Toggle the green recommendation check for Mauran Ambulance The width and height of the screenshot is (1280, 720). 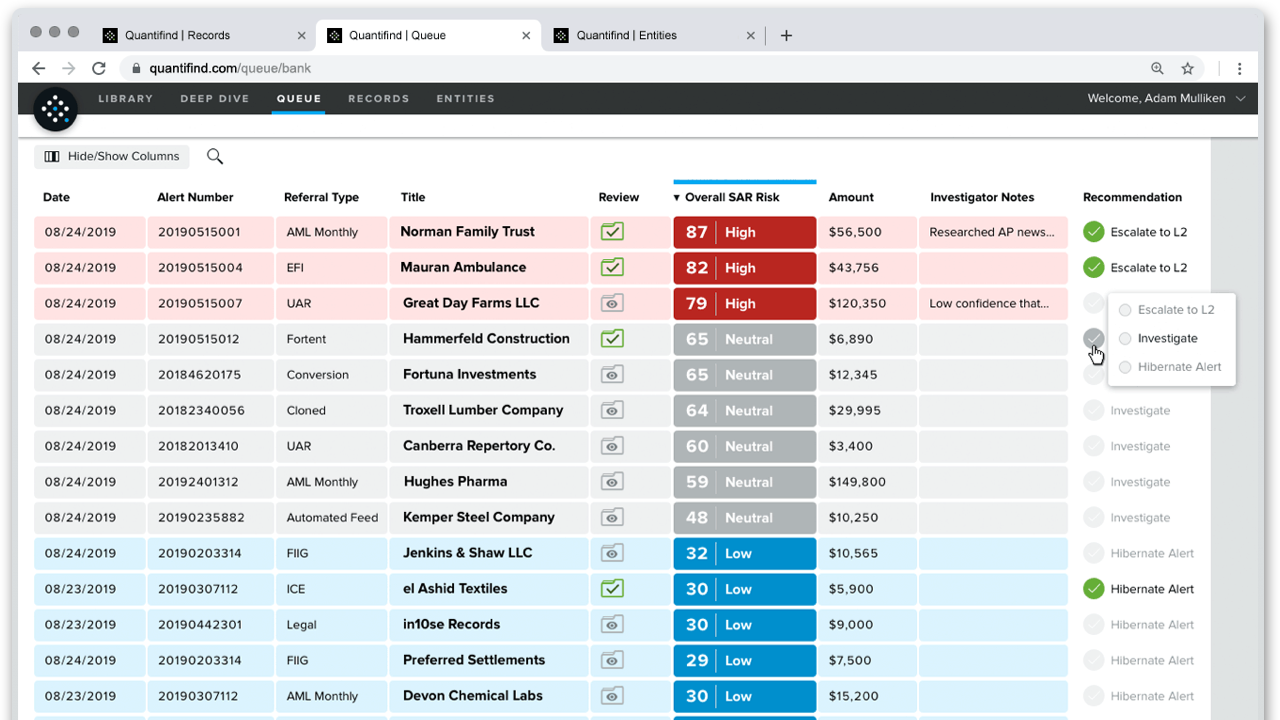[x=1094, y=267]
